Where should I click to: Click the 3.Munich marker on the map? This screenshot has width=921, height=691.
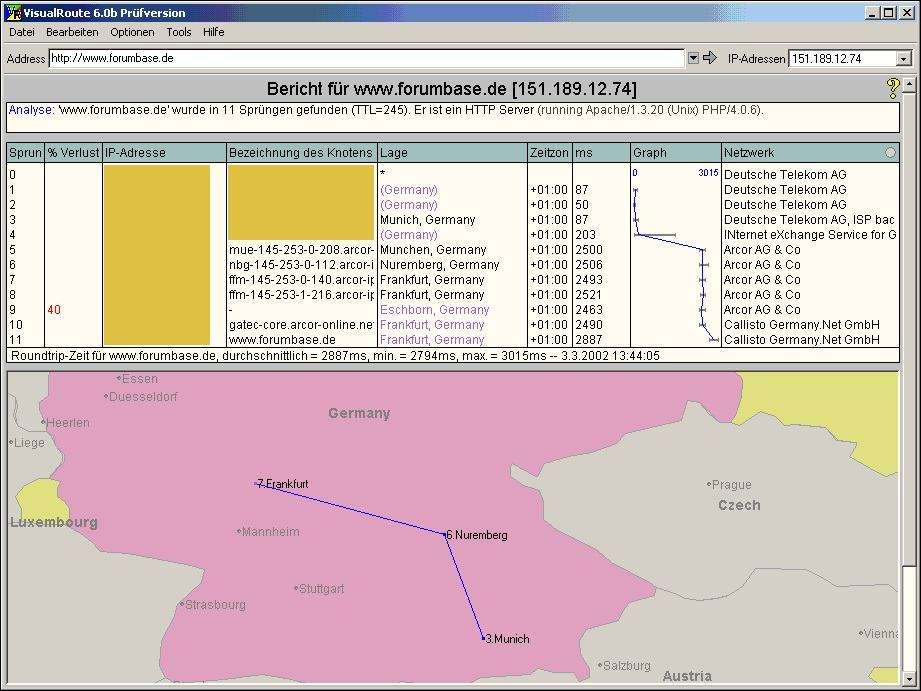506,639
